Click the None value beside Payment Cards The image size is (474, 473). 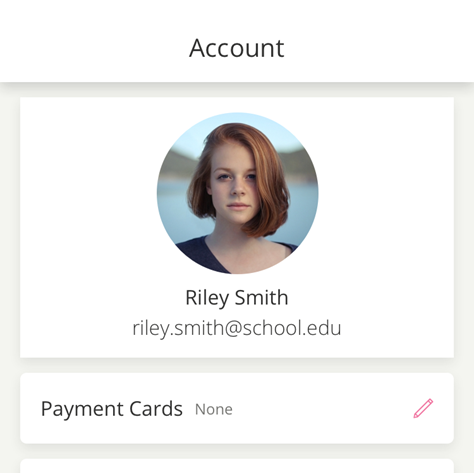pos(214,409)
